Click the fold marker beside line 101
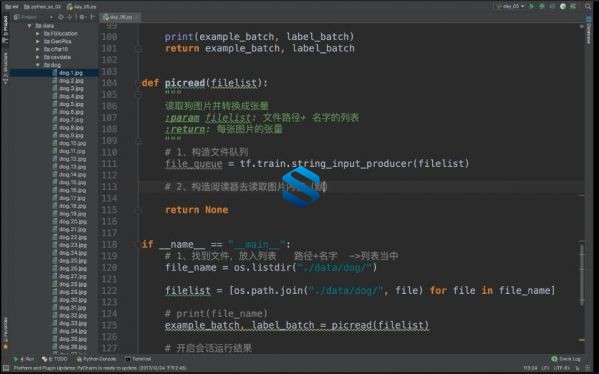This screenshot has height=374, width=599. pos(139,49)
